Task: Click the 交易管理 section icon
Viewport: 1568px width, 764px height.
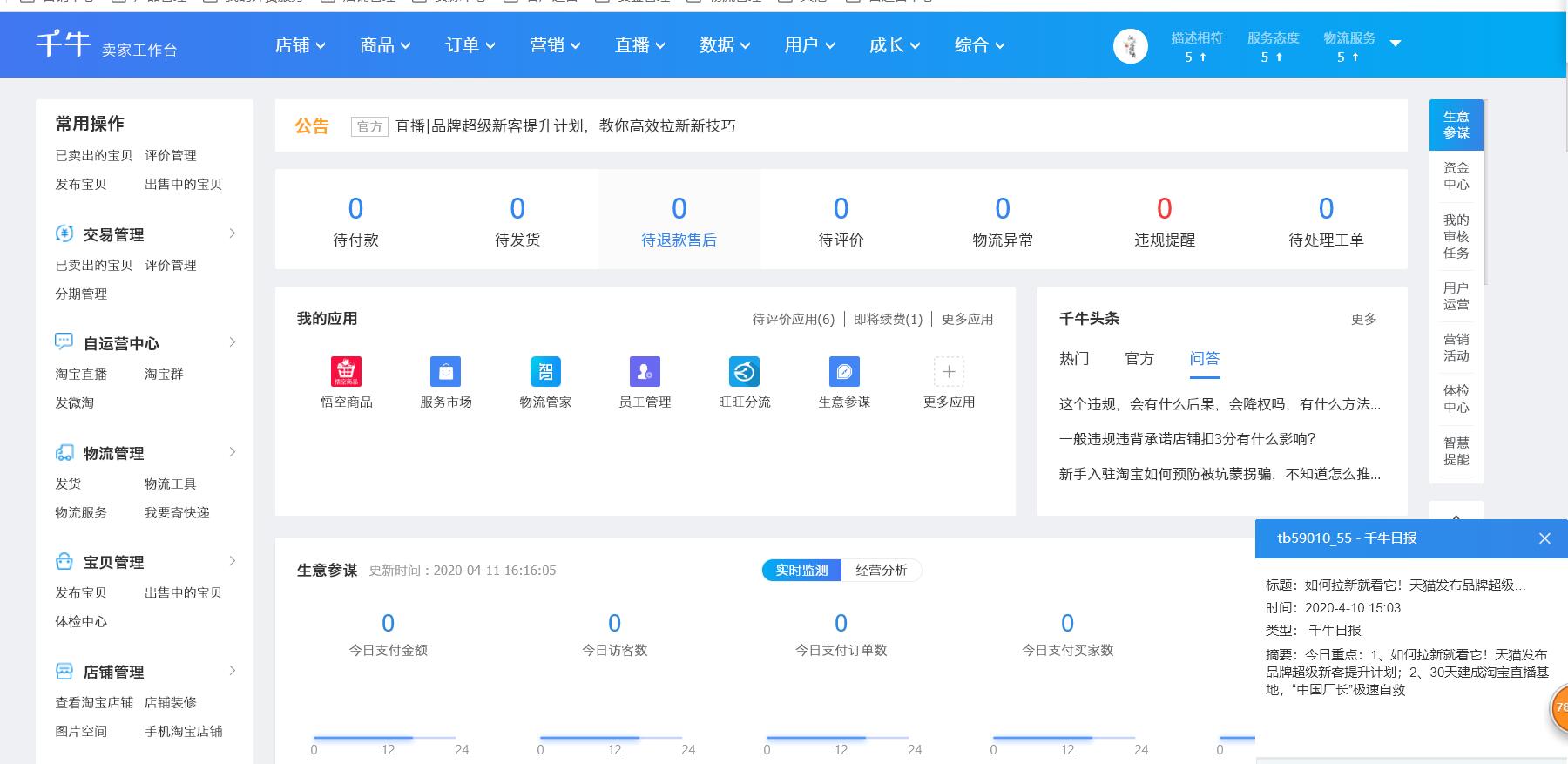Action: coord(64,233)
